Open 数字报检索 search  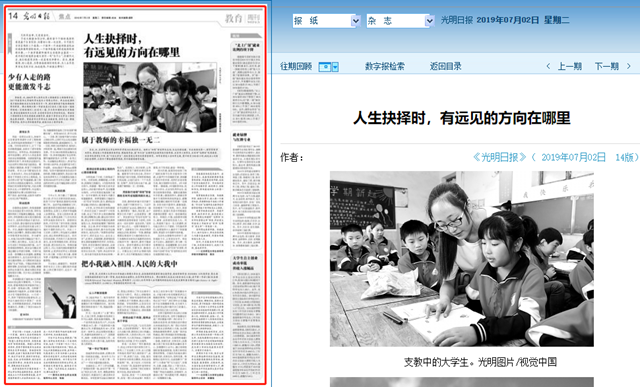pos(384,66)
